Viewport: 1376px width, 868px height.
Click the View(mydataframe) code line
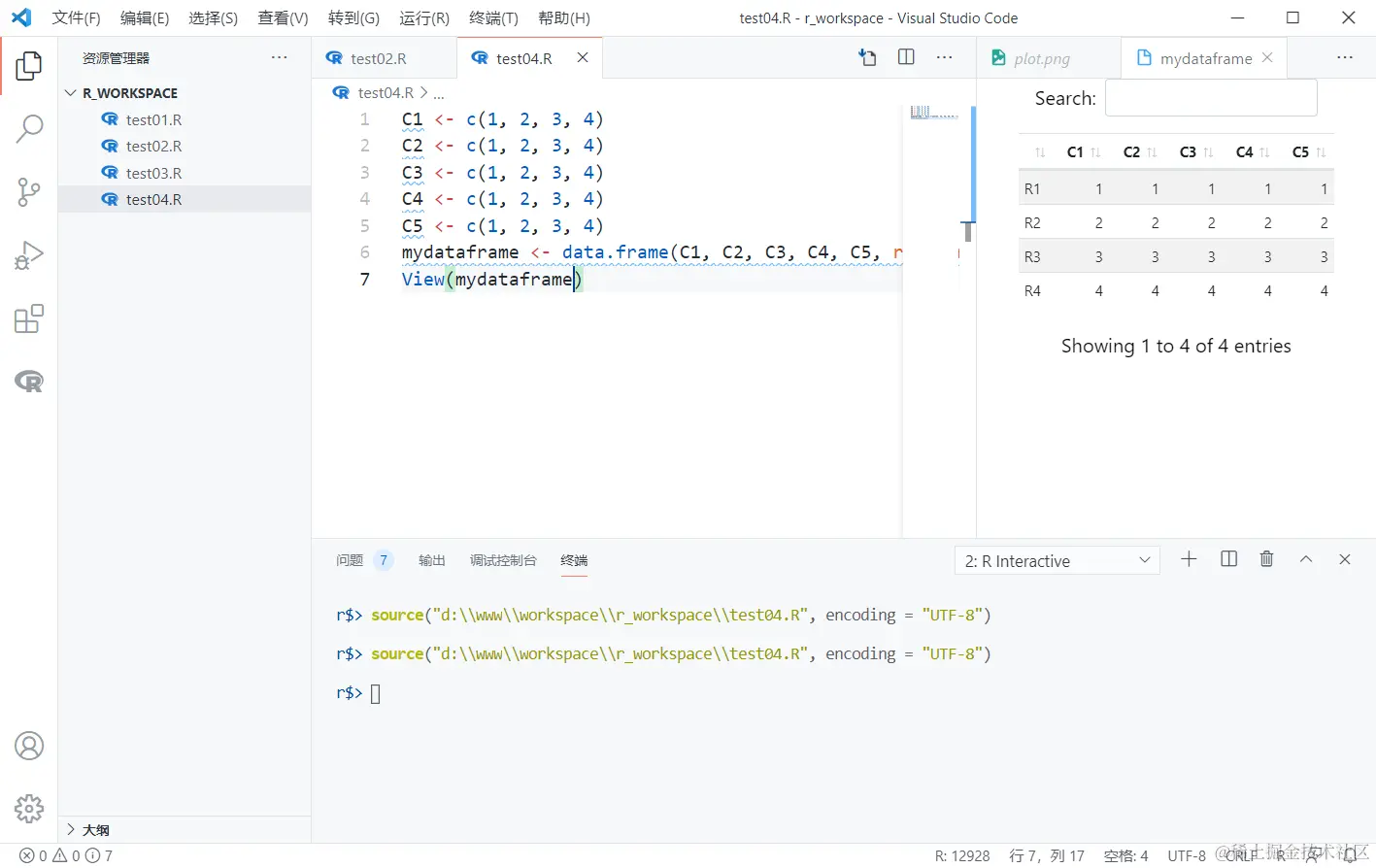(x=491, y=280)
